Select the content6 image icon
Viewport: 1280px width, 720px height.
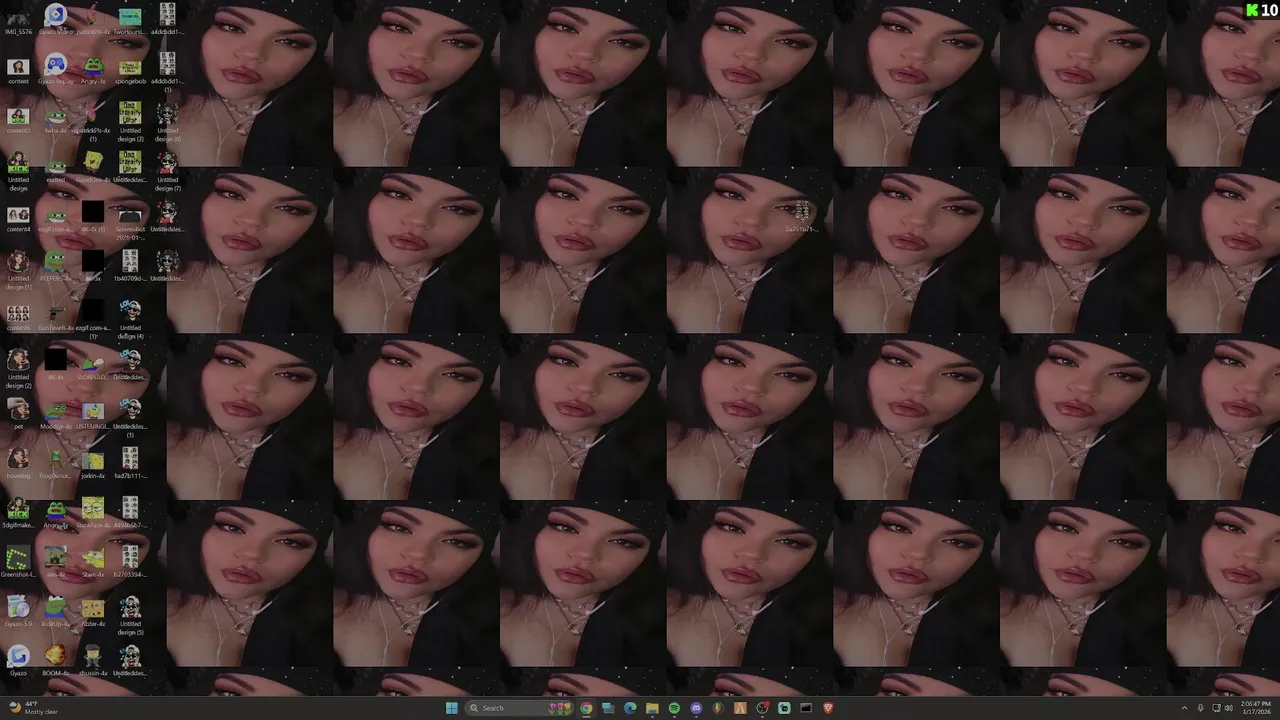coord(18,316)
